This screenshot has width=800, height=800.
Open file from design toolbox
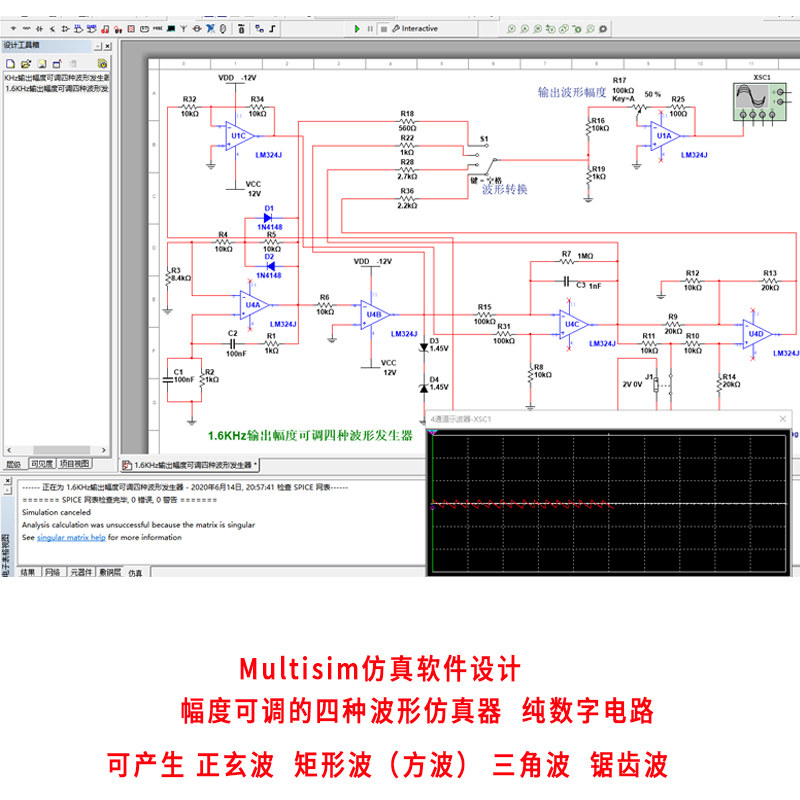coord(26,64)
